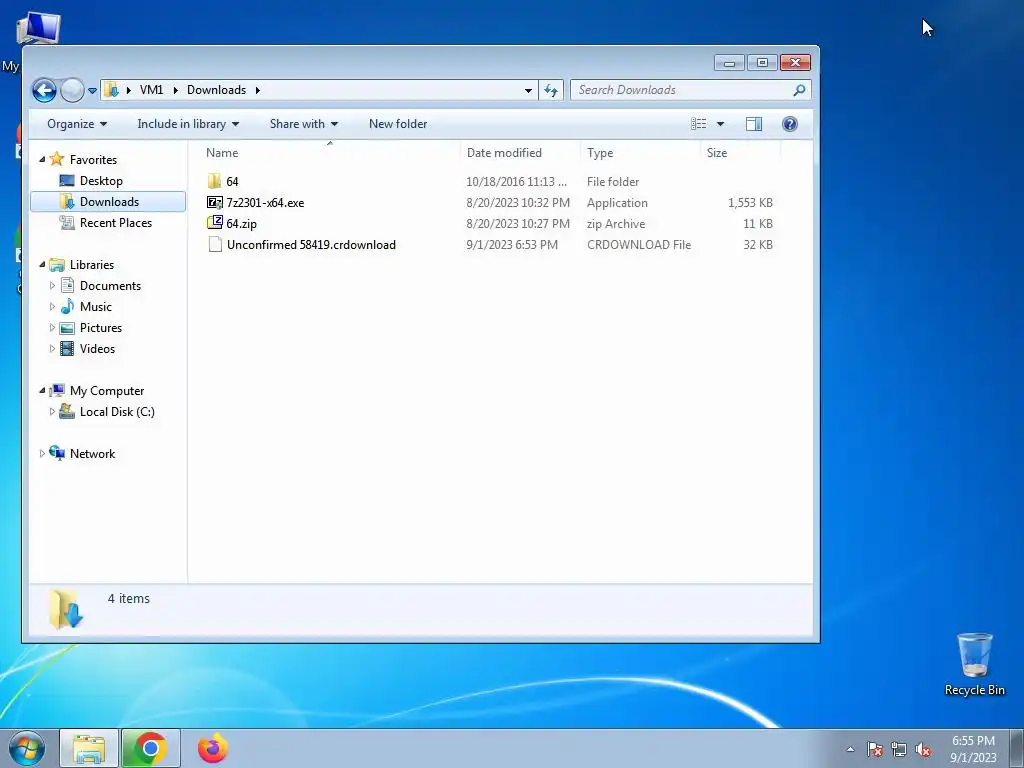
Task: Open the address bar history dropdown
Action: point(528,91)
